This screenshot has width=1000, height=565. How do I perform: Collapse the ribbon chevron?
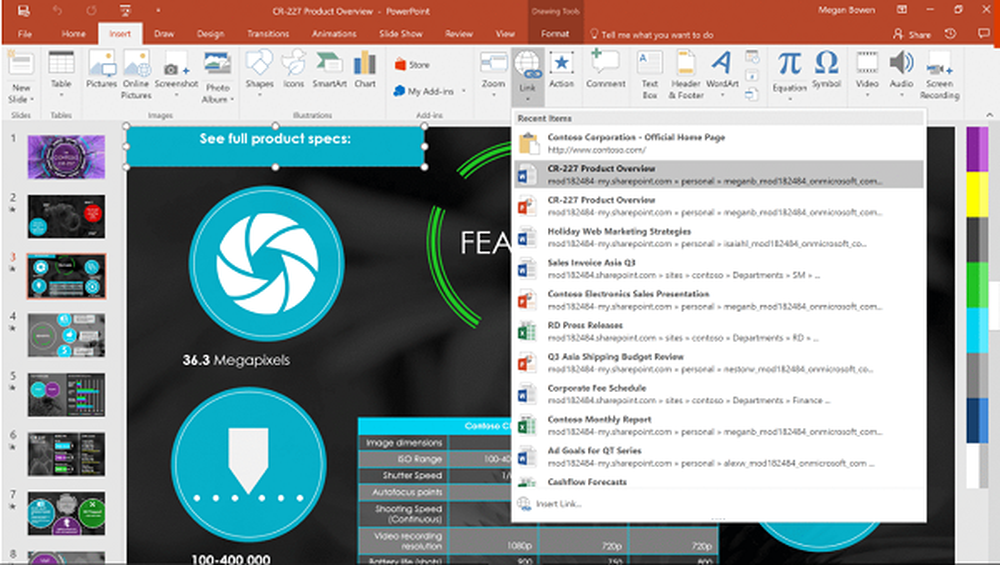pyautogui.click(x=989, y=115)
